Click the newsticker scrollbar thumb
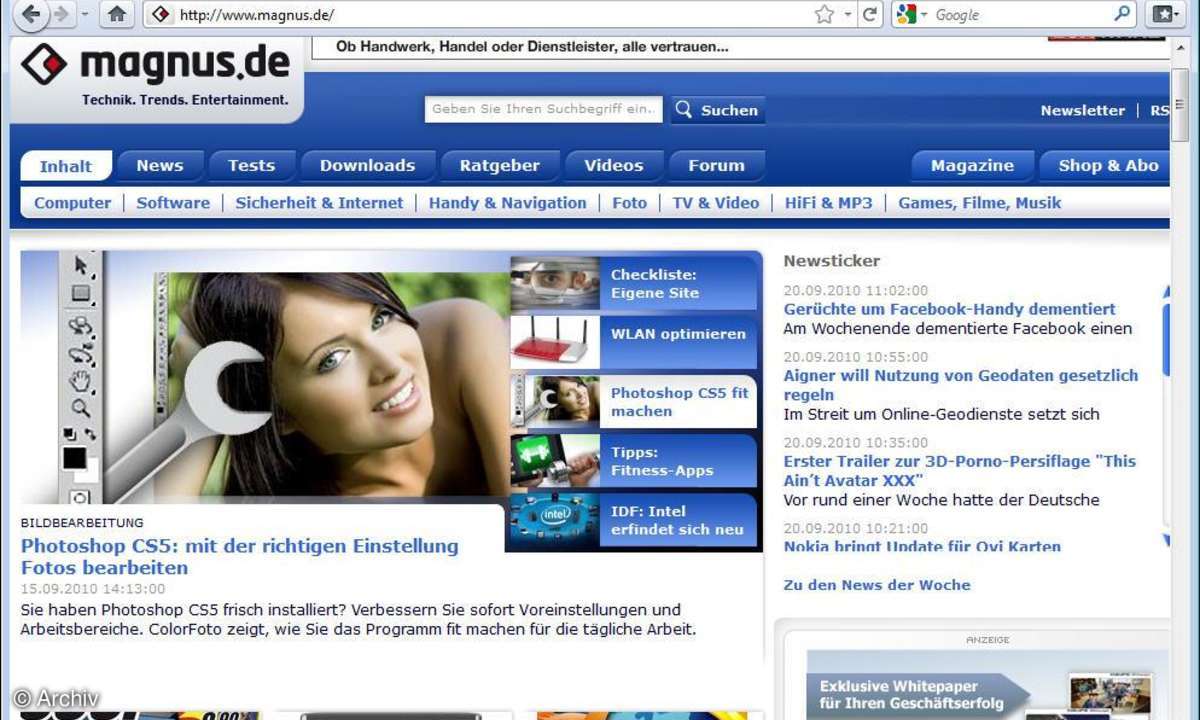This screenshot has width=1200, height=720. click(1166, 338)
